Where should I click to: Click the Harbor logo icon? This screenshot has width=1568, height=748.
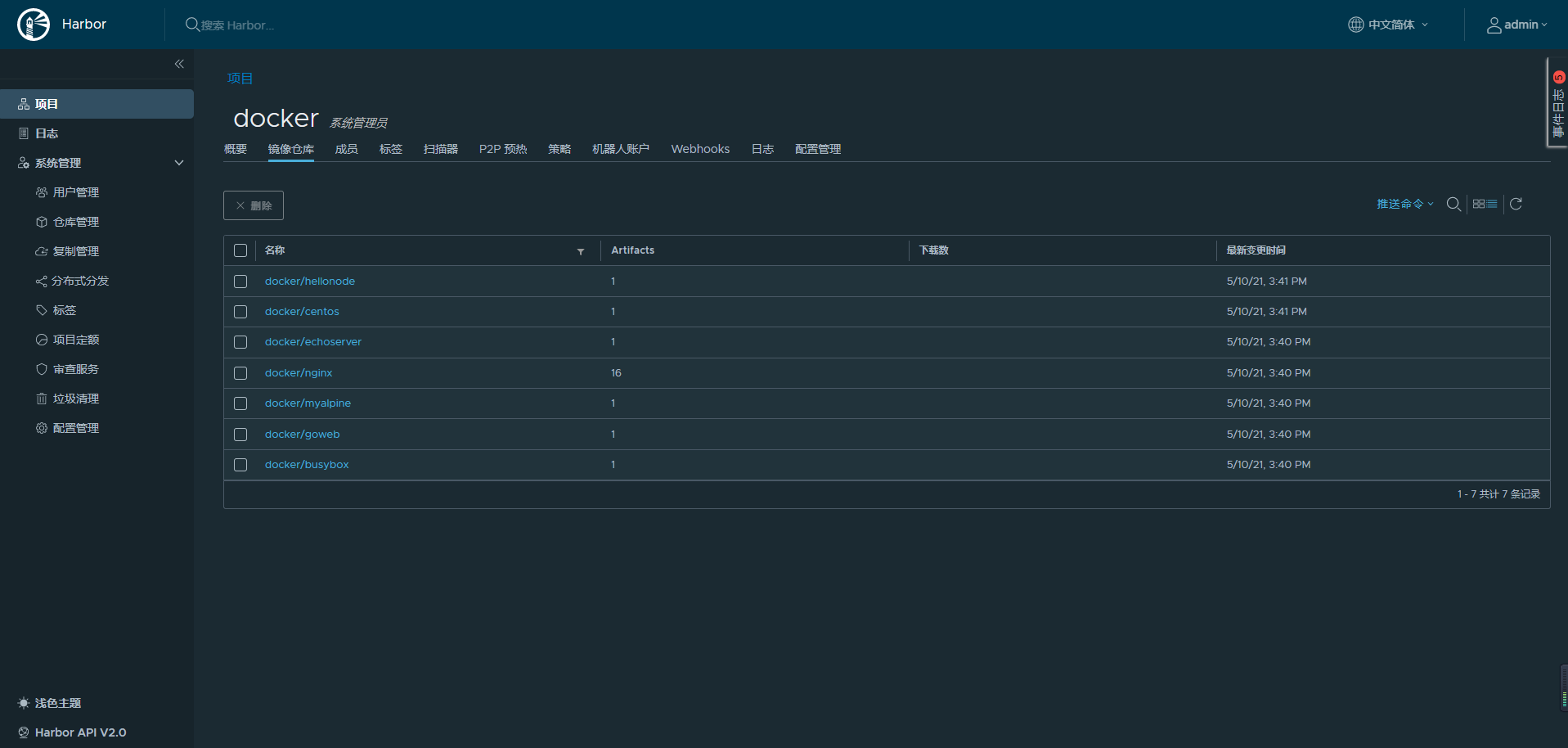[x=34, y=25]
